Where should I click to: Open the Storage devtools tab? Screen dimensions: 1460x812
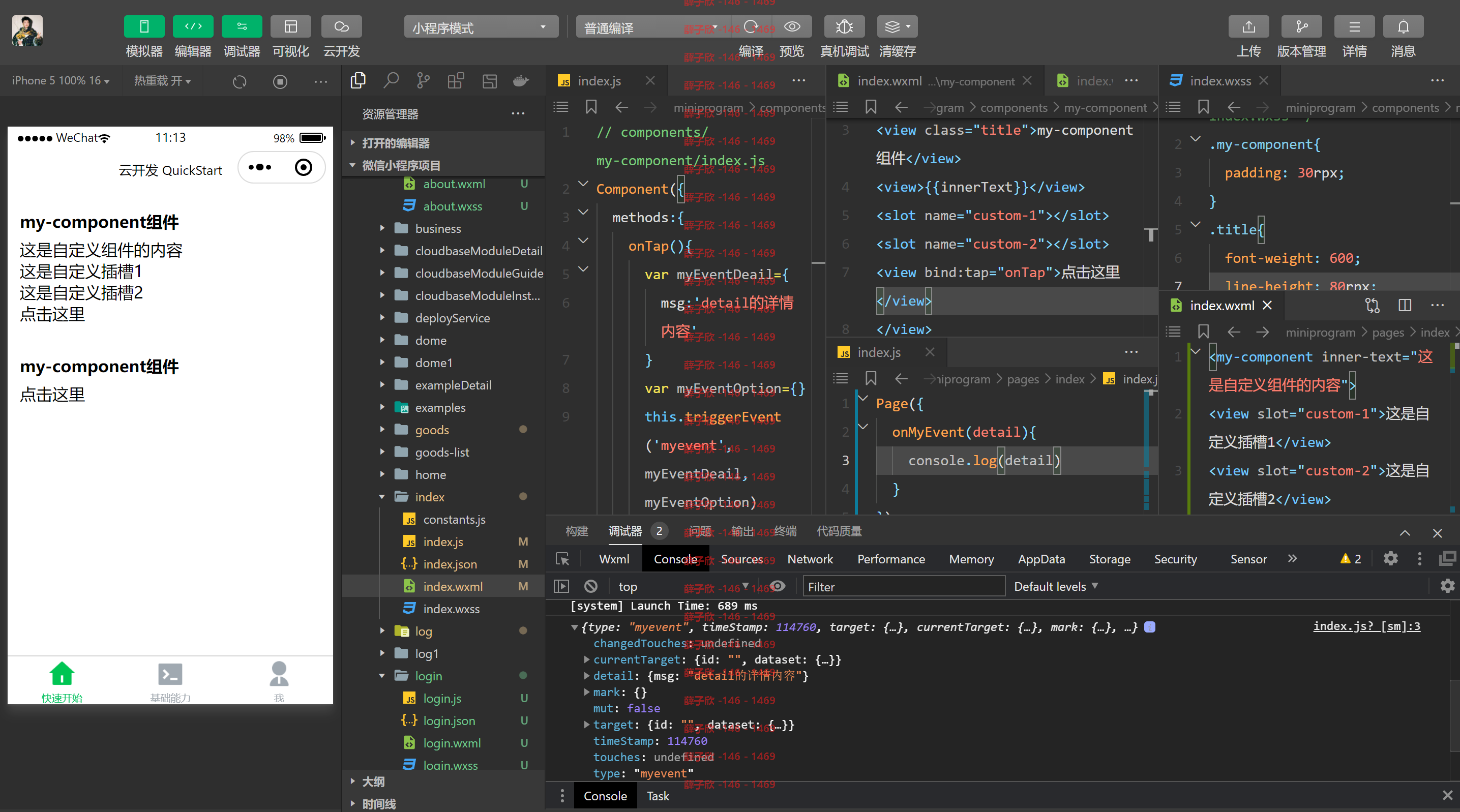coord(1109,559)
